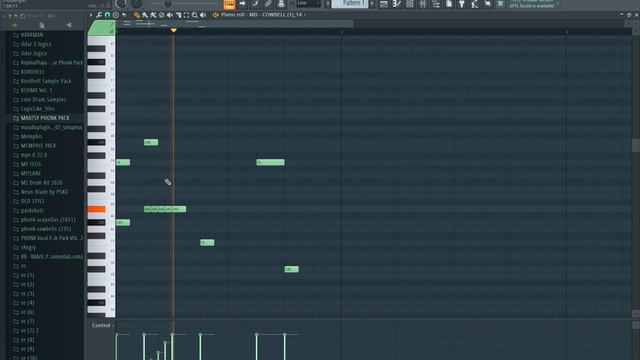This screenshot has height=360, width=640.
Task: Click the orange highlighted piano key
Action: 96,209
